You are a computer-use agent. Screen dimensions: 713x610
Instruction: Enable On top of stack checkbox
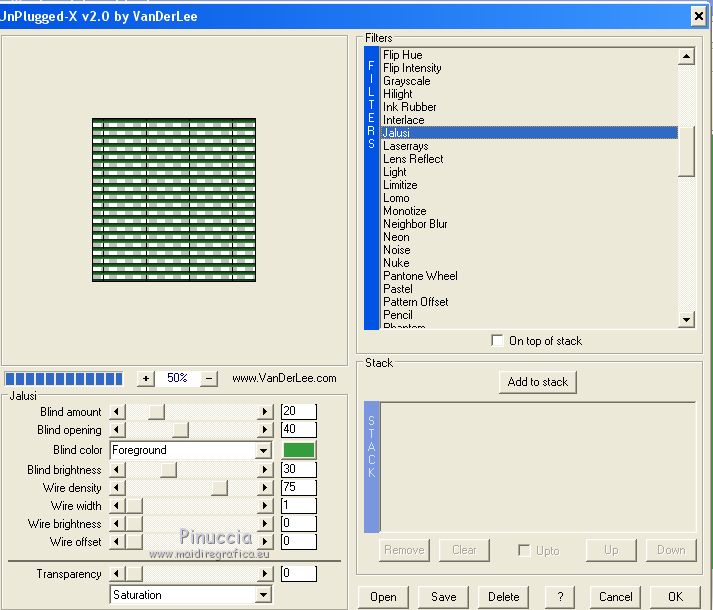coord(497,341)
